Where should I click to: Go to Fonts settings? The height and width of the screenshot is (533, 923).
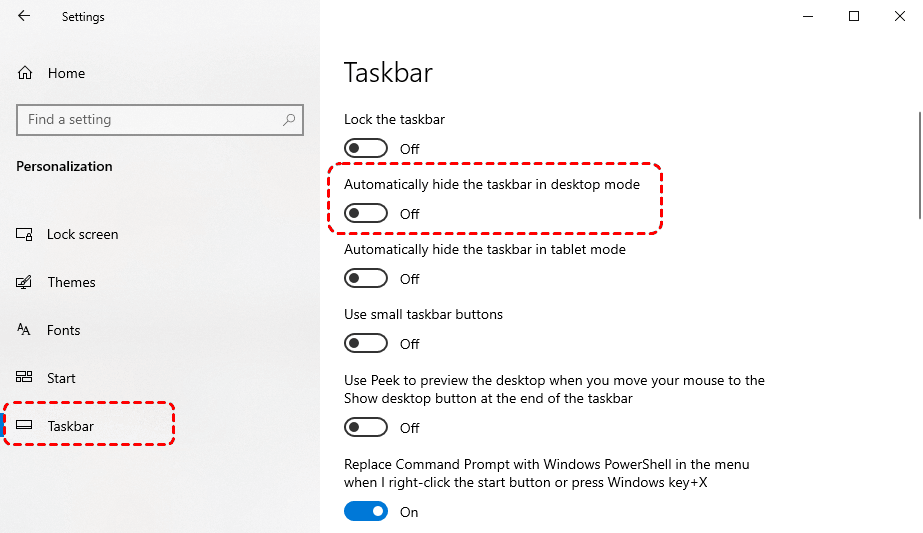pos(63,330)
